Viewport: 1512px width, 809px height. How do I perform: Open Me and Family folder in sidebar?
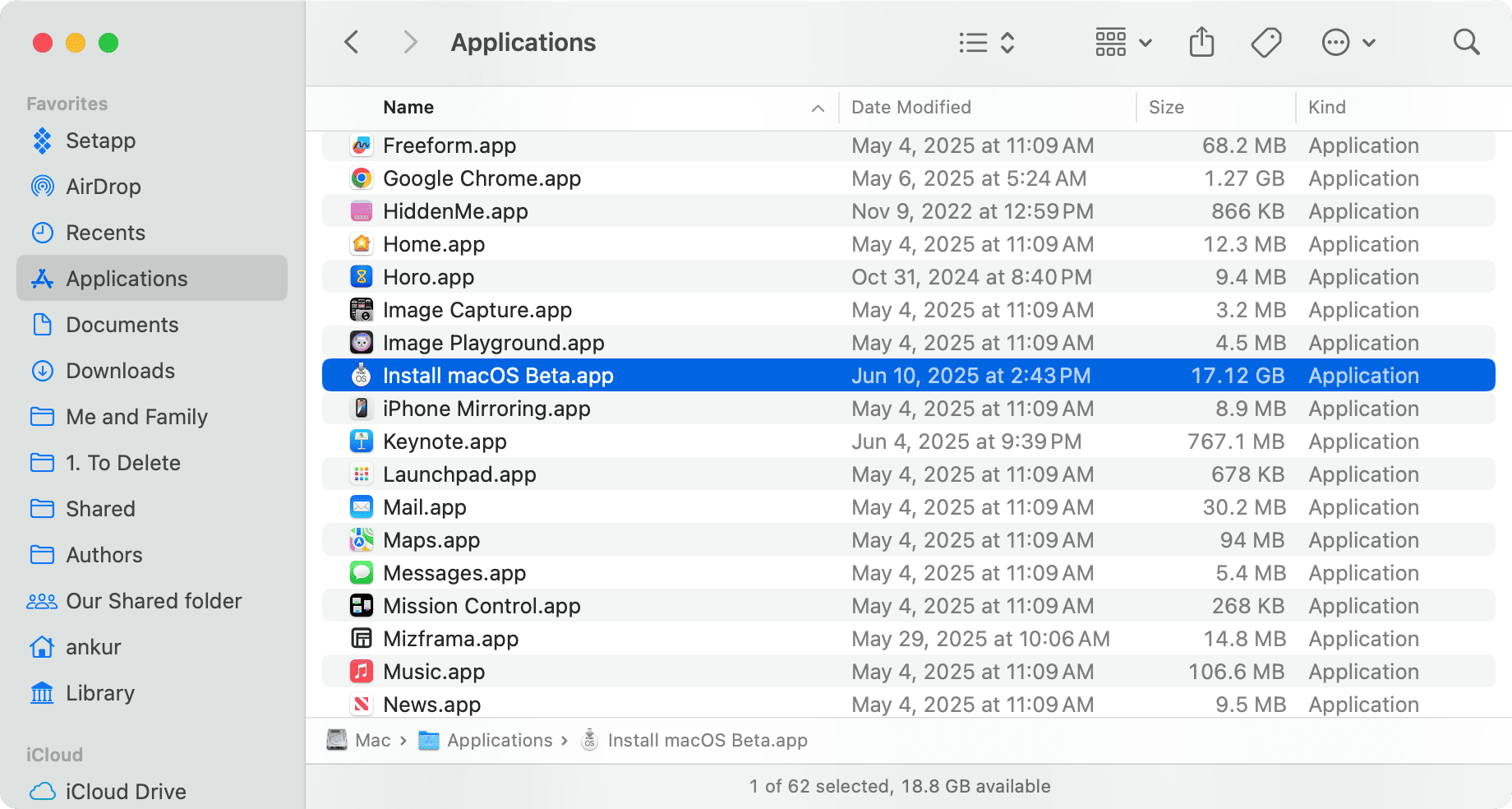(x=152, y=417)
